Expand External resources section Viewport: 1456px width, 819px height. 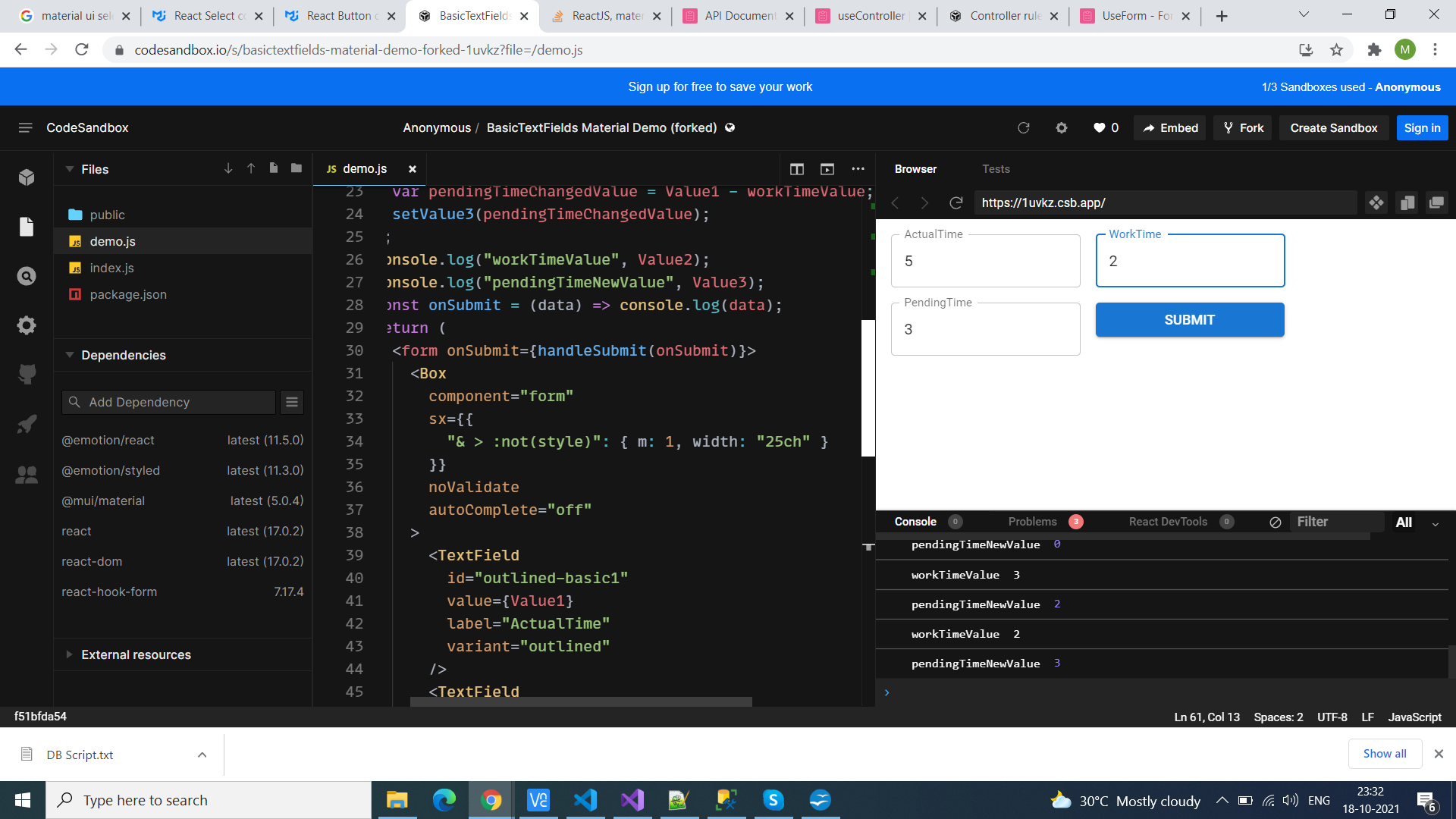(x=70, y=654)
